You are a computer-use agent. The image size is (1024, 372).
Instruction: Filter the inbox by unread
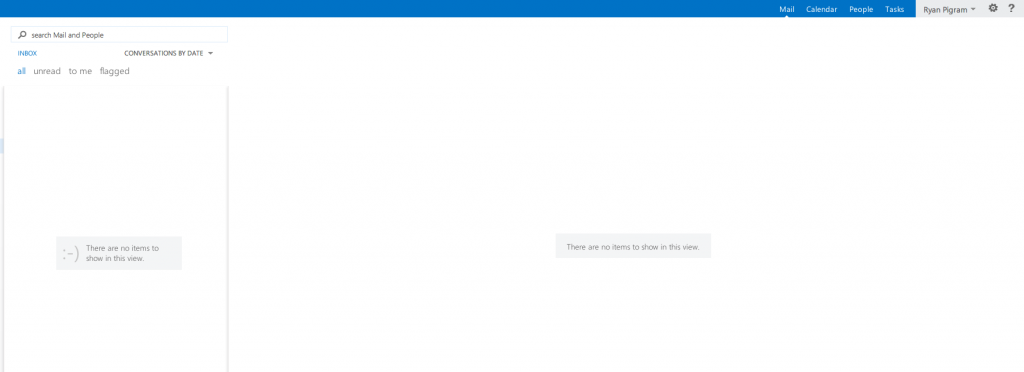[x=47, y=71]
